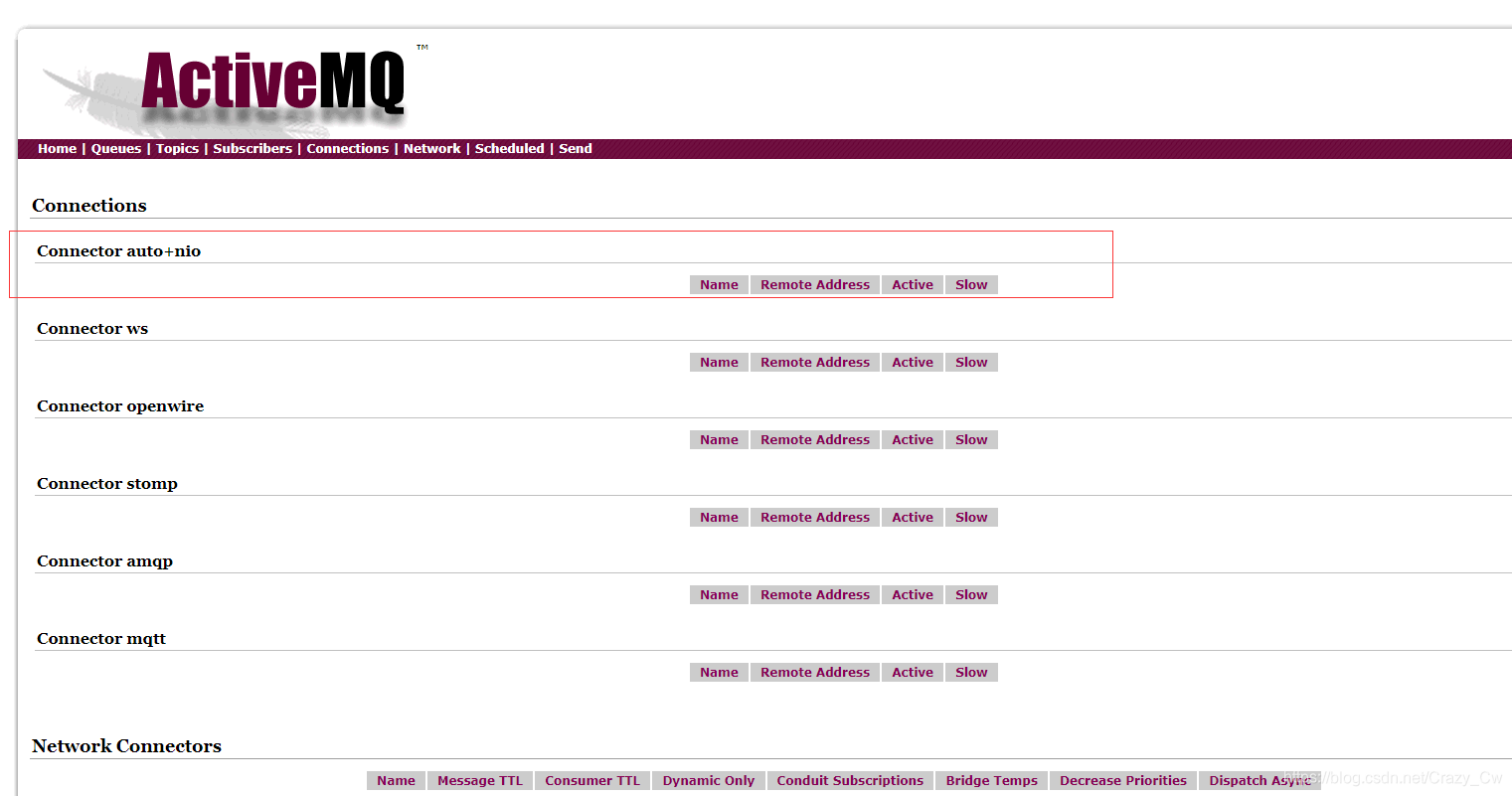Image resolution: width=1512 pixels, height=796 pixels.
Task: Click the Decrease Priorities column header
Action: (x=1123, y=780)
